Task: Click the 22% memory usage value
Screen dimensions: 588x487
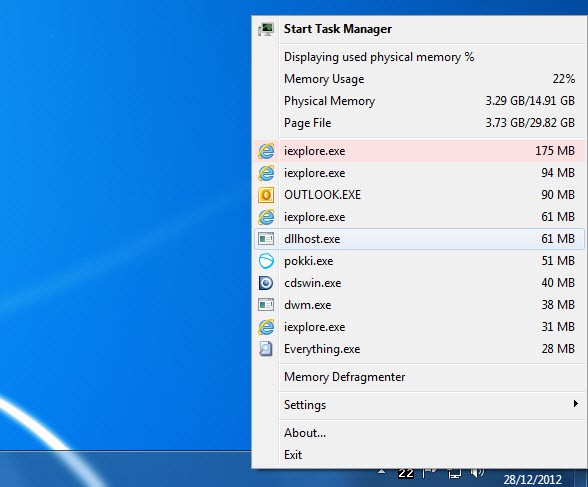Action: 564,79
